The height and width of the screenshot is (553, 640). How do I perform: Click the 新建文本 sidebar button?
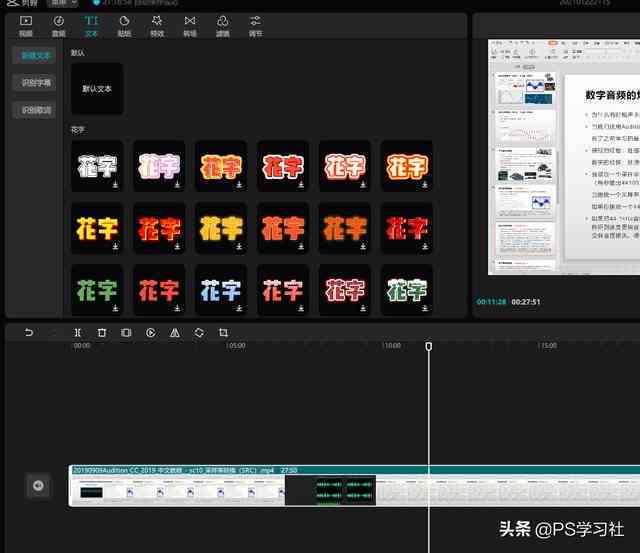[x=35, y=56]
